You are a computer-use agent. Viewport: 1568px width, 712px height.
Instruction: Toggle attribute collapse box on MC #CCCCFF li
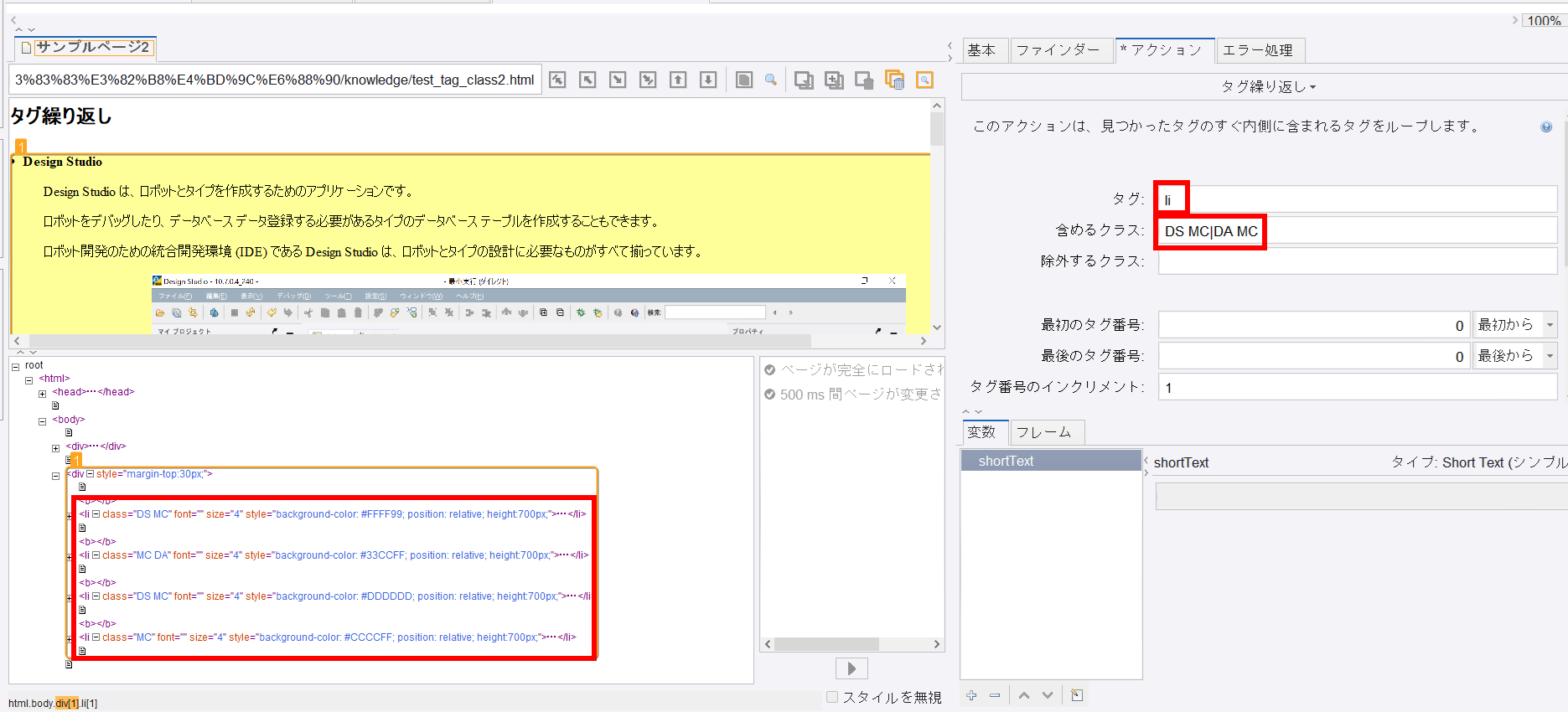pos(96,637)
